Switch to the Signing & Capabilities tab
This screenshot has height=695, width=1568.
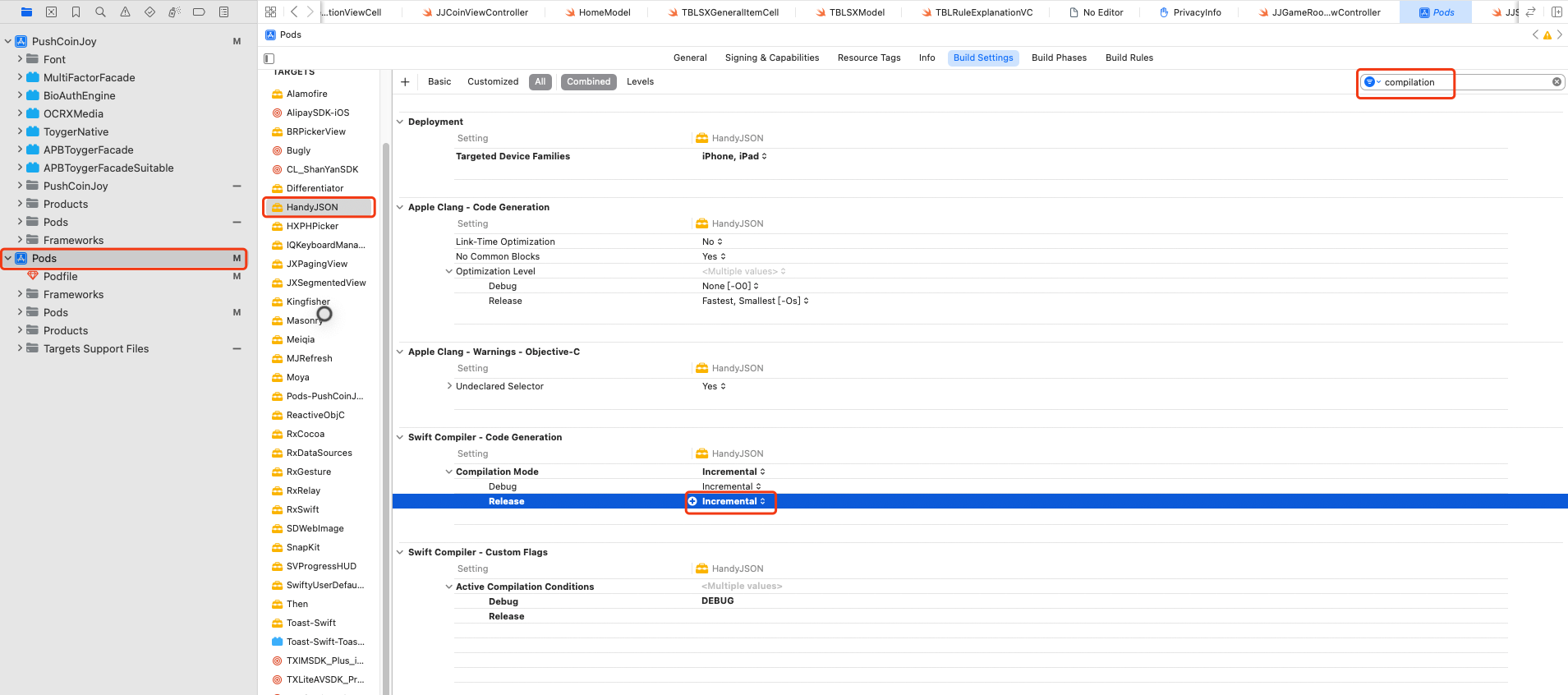[771, 58]
